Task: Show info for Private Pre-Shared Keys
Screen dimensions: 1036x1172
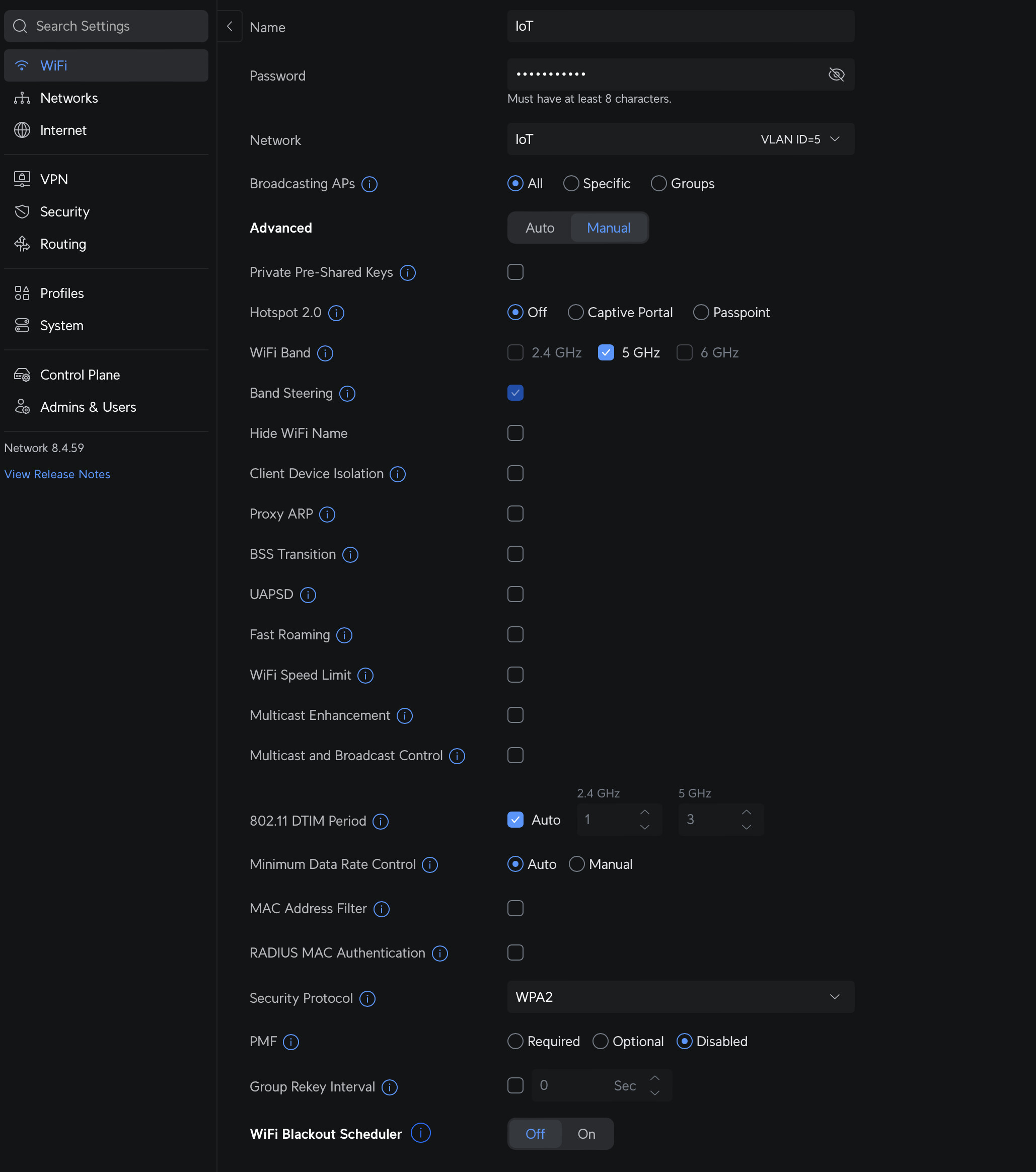Action: 407,273
